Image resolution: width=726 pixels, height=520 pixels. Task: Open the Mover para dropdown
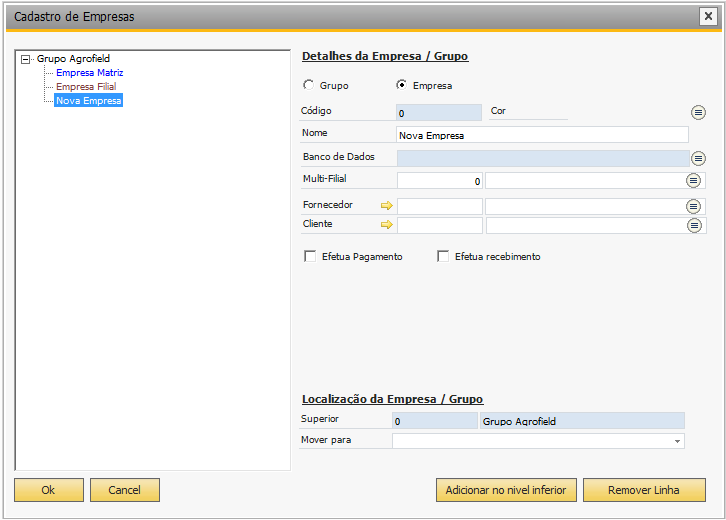click(x=677, y=441)
